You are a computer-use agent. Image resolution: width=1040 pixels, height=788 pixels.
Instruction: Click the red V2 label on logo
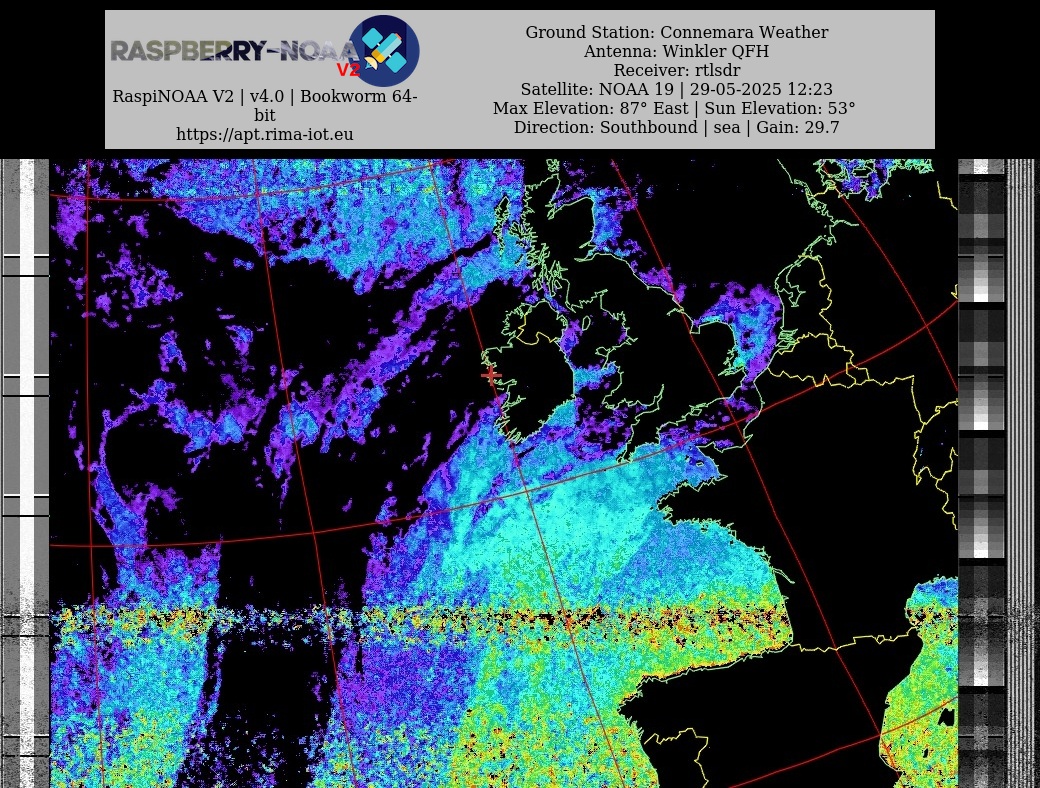pyautogui.click(x=348, y=70)
